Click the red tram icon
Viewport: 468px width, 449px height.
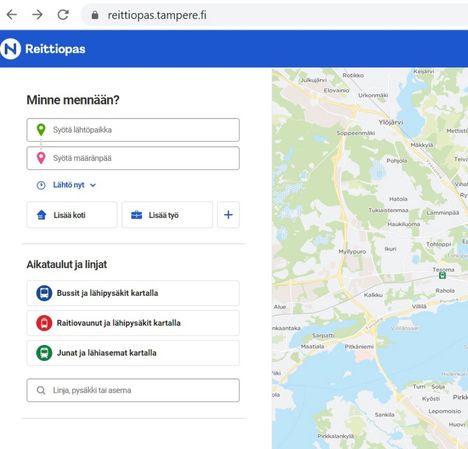coord(44,323)
